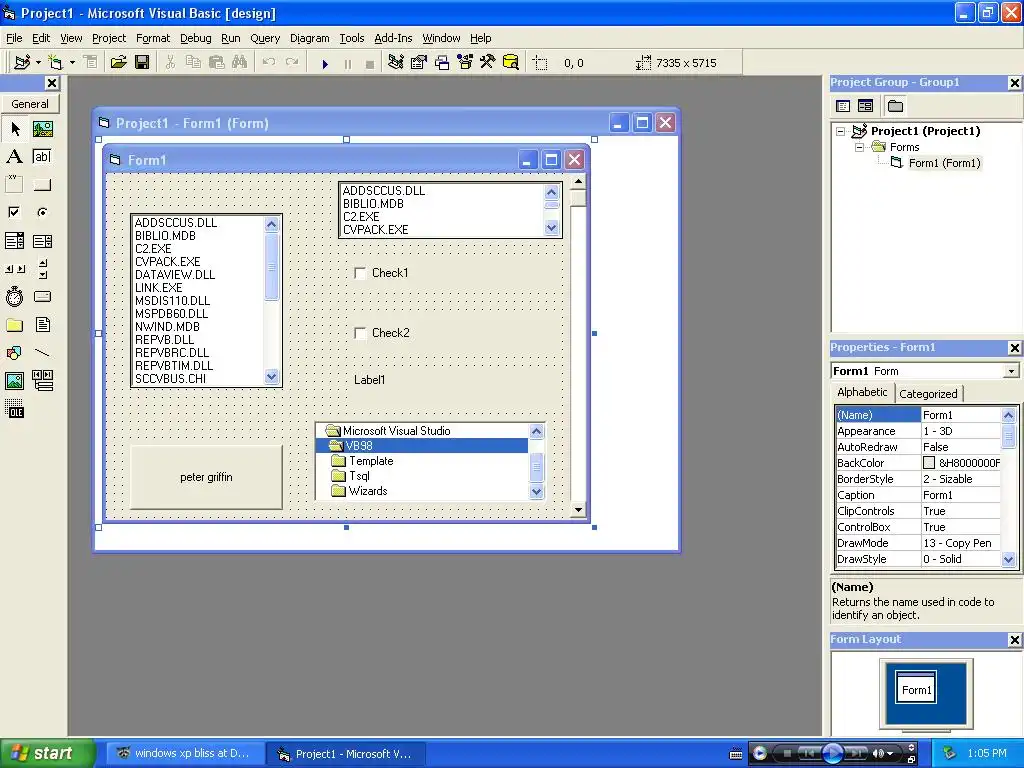The height and width of the screenshot is (768, 1024).
Task: Select the Timer tool in the toolbox
Action: tap(15, 296)
